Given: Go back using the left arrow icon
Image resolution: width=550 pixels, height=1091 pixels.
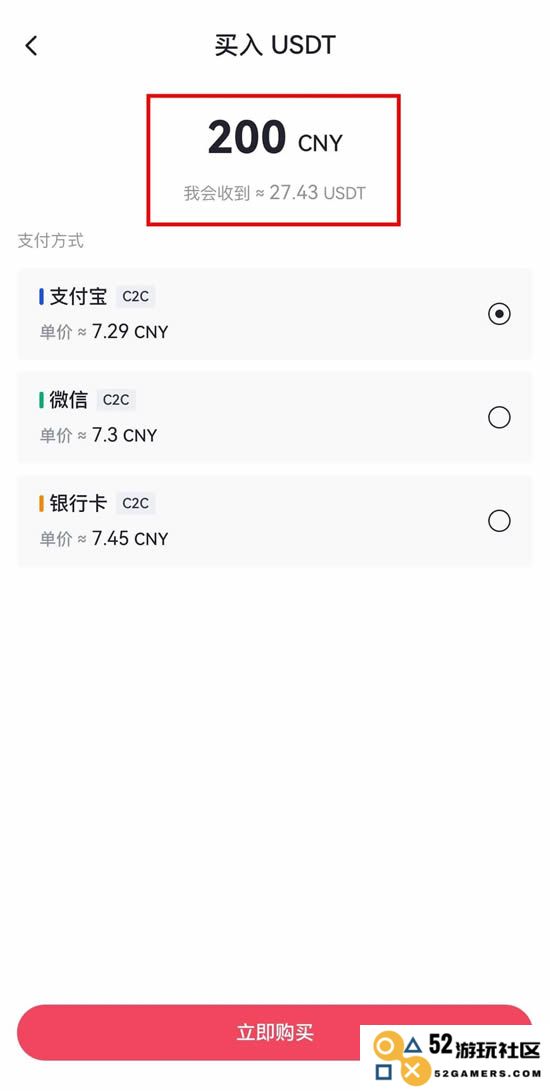Looking at the screenshot, I should coord(31,47).
